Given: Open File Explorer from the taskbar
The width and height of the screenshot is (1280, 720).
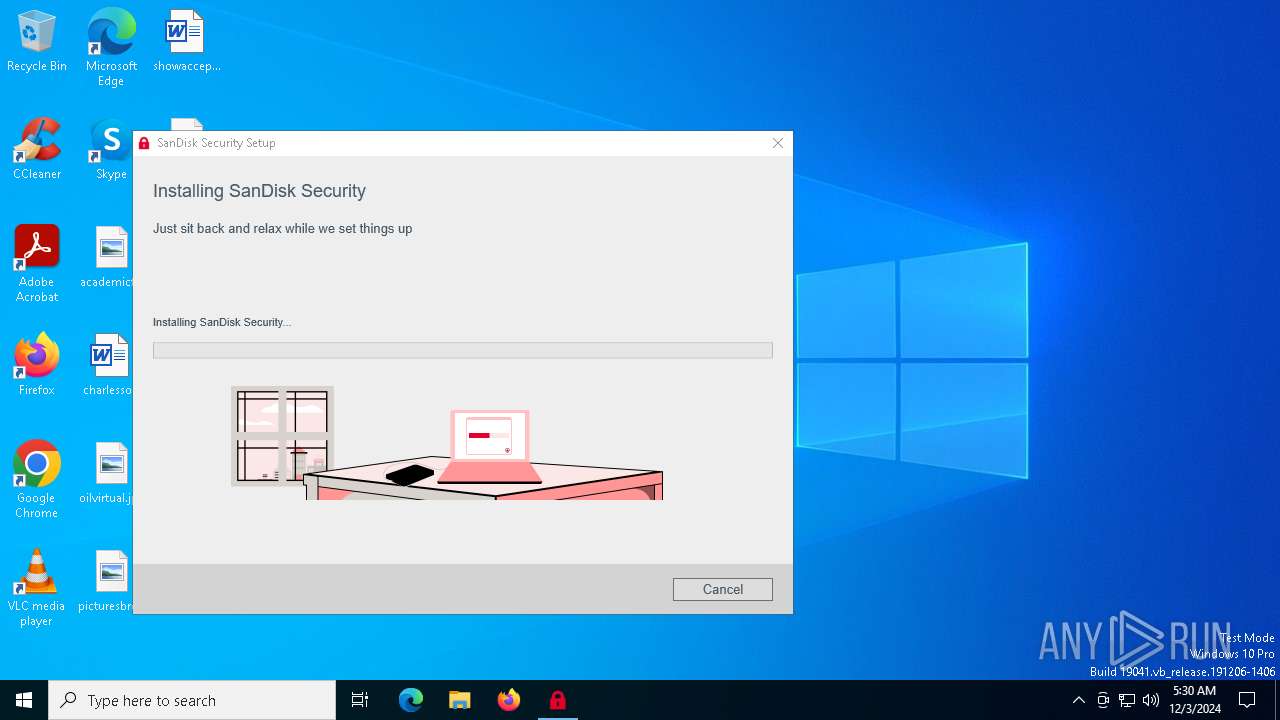Looking at the screenshot, I should 460,700.
